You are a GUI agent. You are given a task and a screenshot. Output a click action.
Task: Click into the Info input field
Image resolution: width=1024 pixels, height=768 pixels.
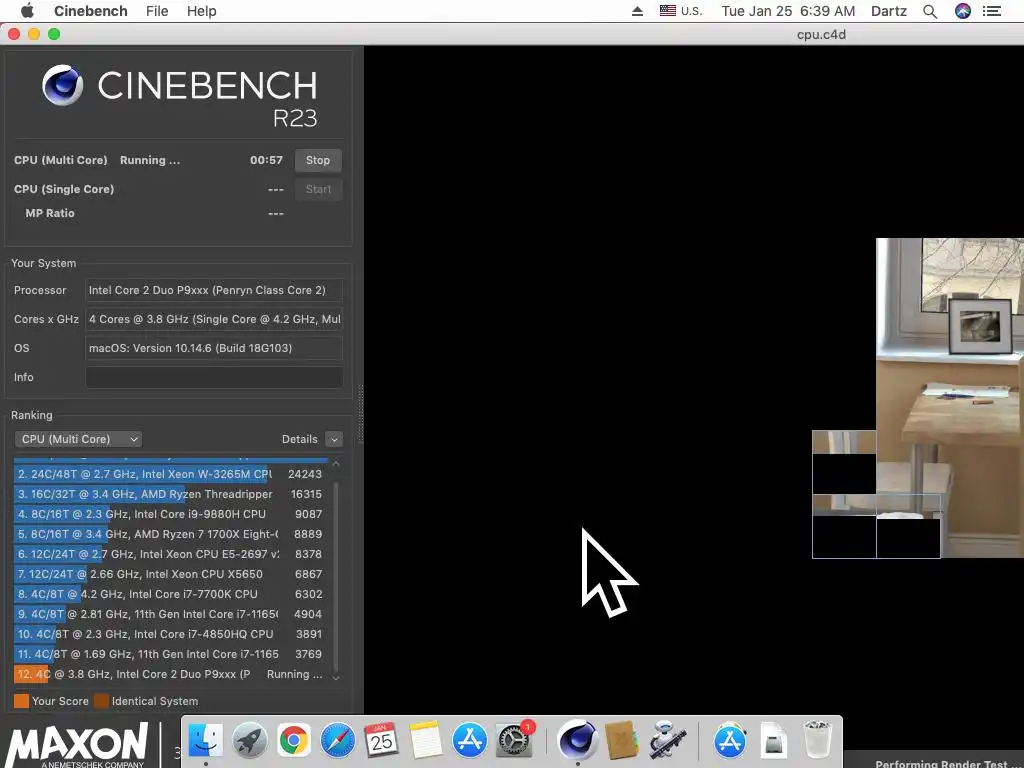click(x=214, y=377)
